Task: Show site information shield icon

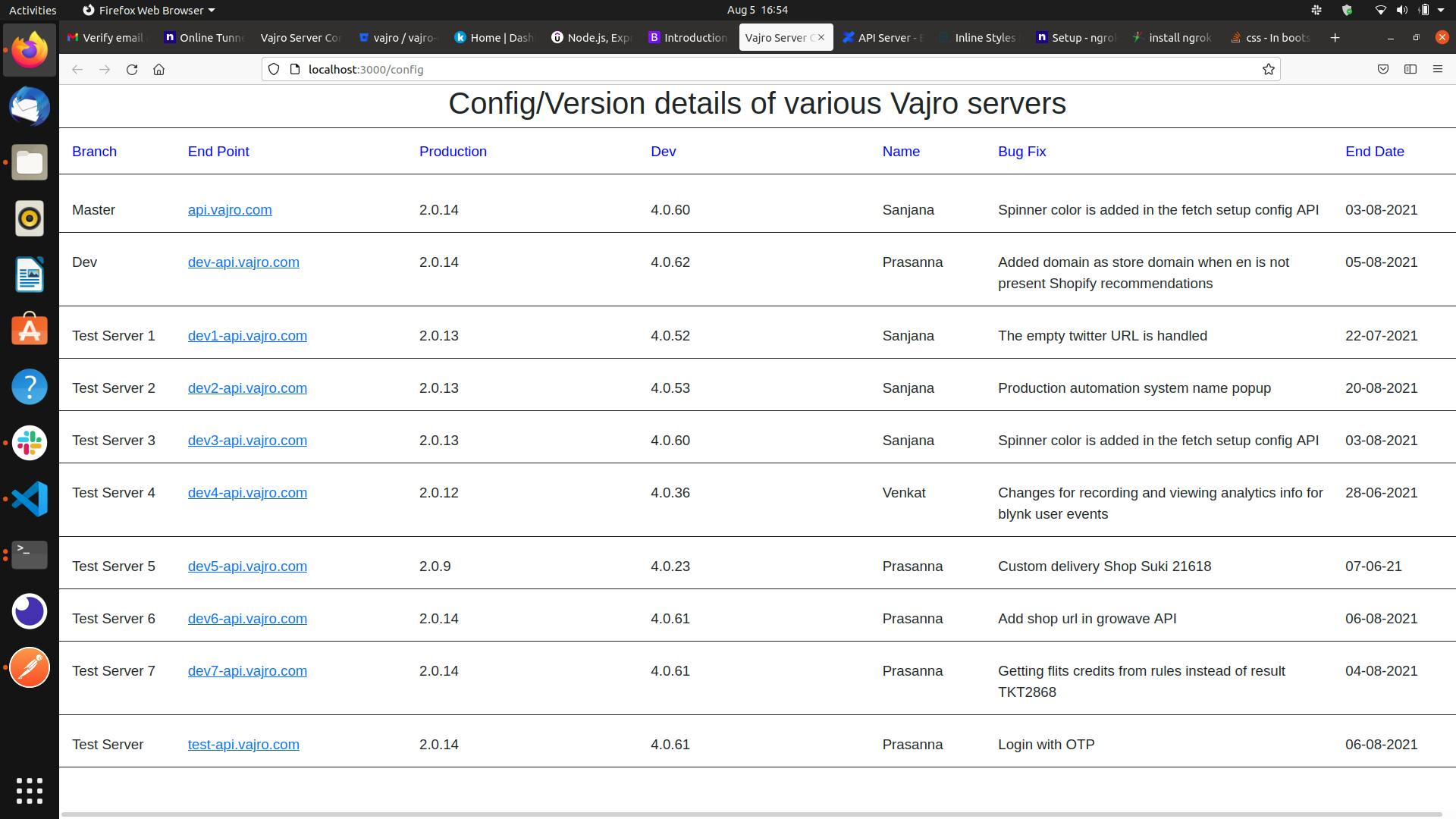Action: pos(274,70)
